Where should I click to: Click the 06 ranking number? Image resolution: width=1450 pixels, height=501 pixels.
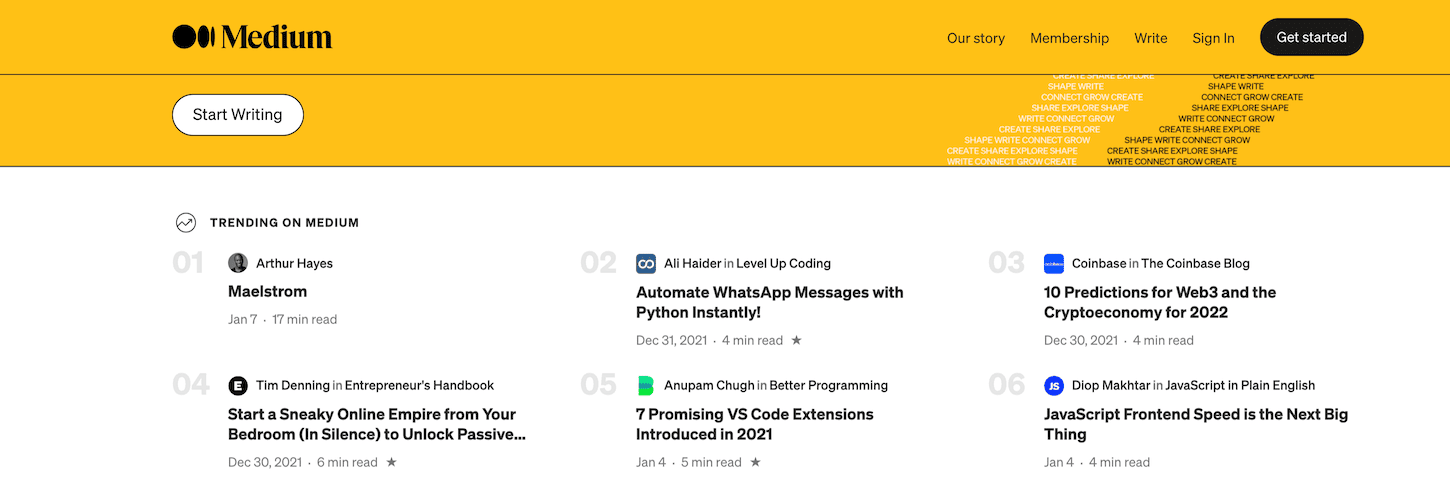pyautogui.click(x=1007, y=385)
